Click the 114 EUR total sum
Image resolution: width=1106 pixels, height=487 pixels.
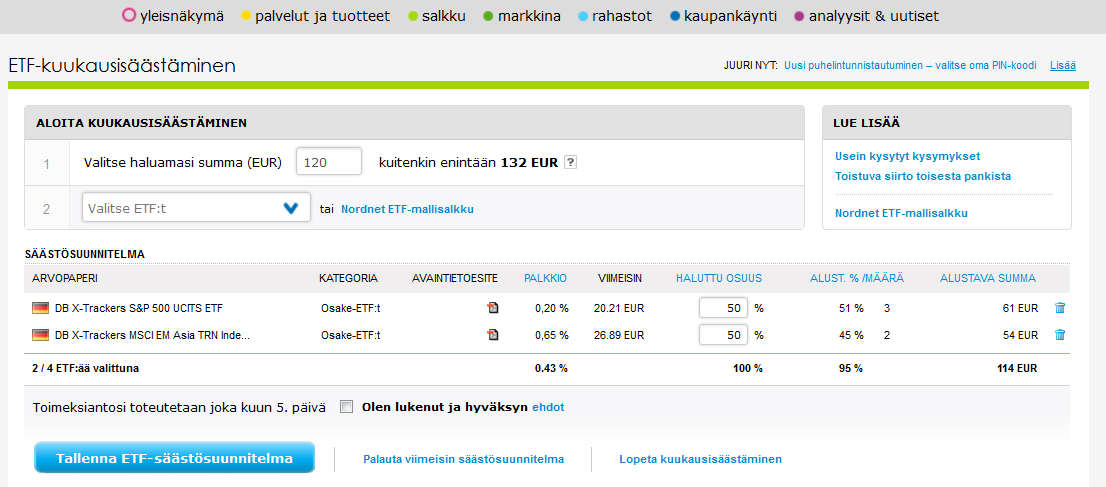pyautogui.click(x=1018, y=368)
